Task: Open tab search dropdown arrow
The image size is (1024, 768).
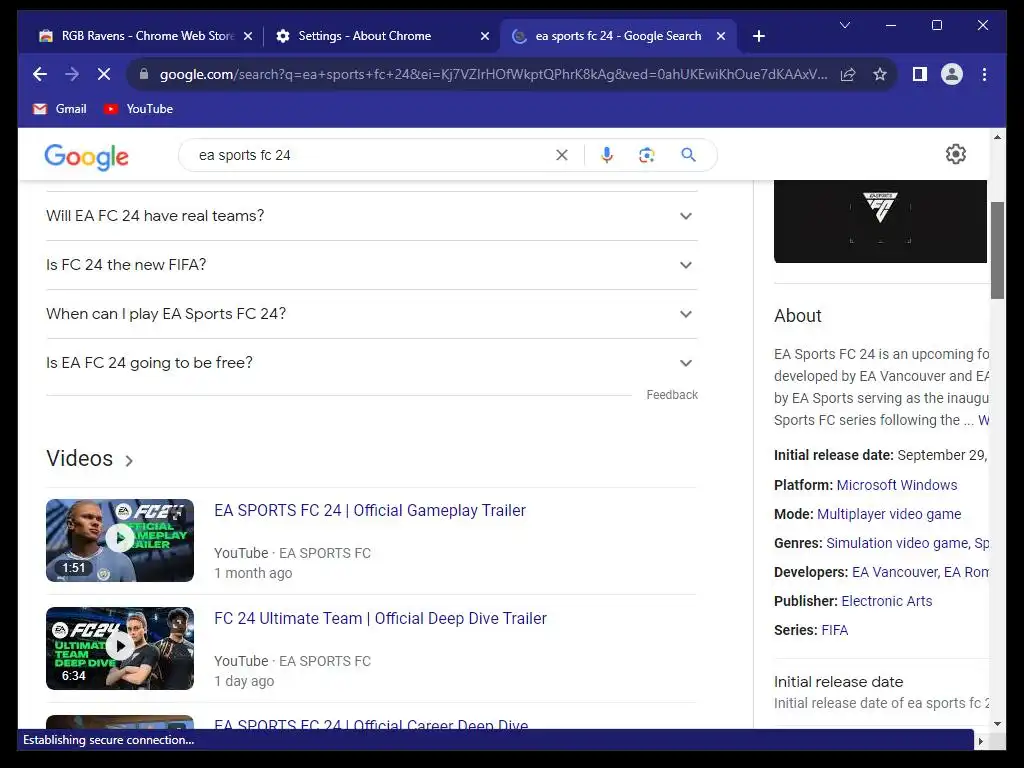Action: (x=844, y=25)
